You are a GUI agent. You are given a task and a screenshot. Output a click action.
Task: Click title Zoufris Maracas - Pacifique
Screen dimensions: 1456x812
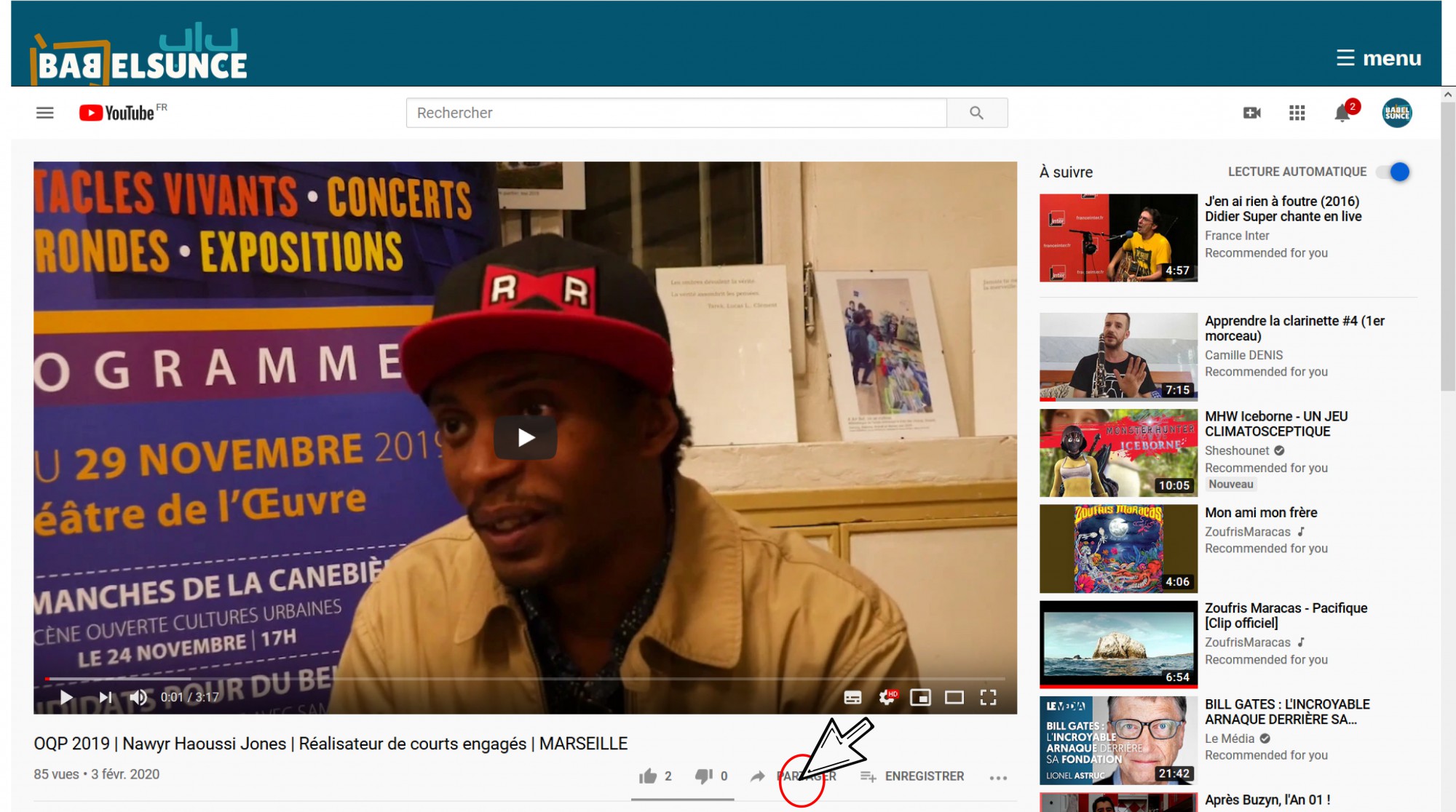click(x=1286, y=616)
